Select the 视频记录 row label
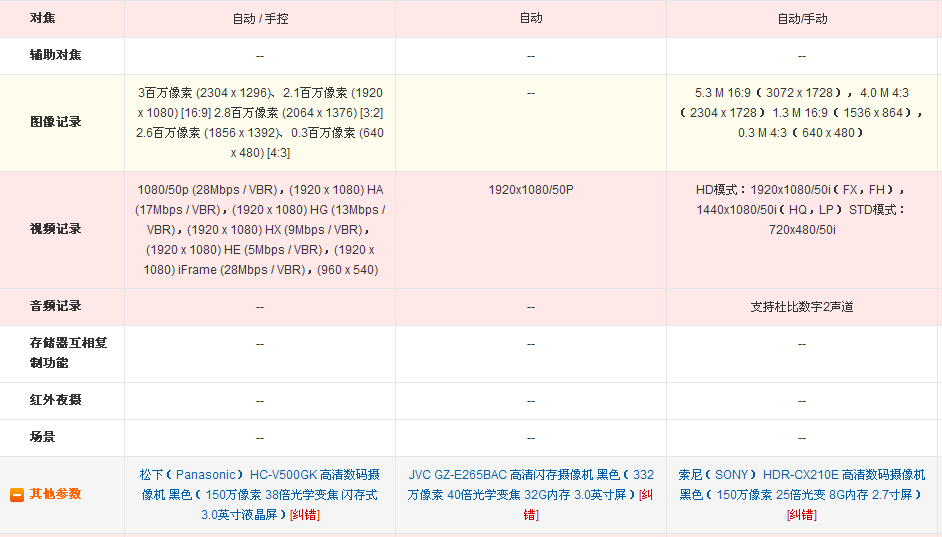Screen dimensions: 942x537 pos(55,229)
